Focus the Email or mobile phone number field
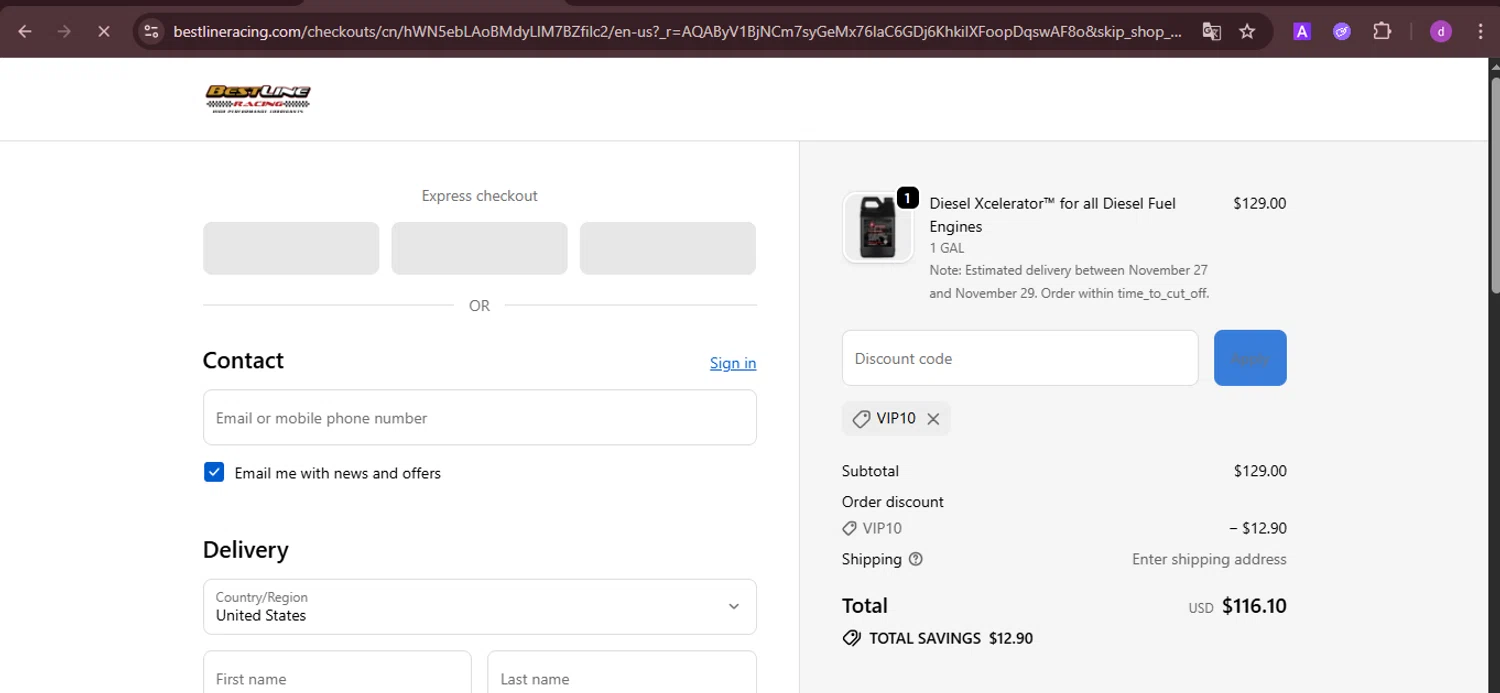Screen dimensions: 1500x693 (480, 417)
